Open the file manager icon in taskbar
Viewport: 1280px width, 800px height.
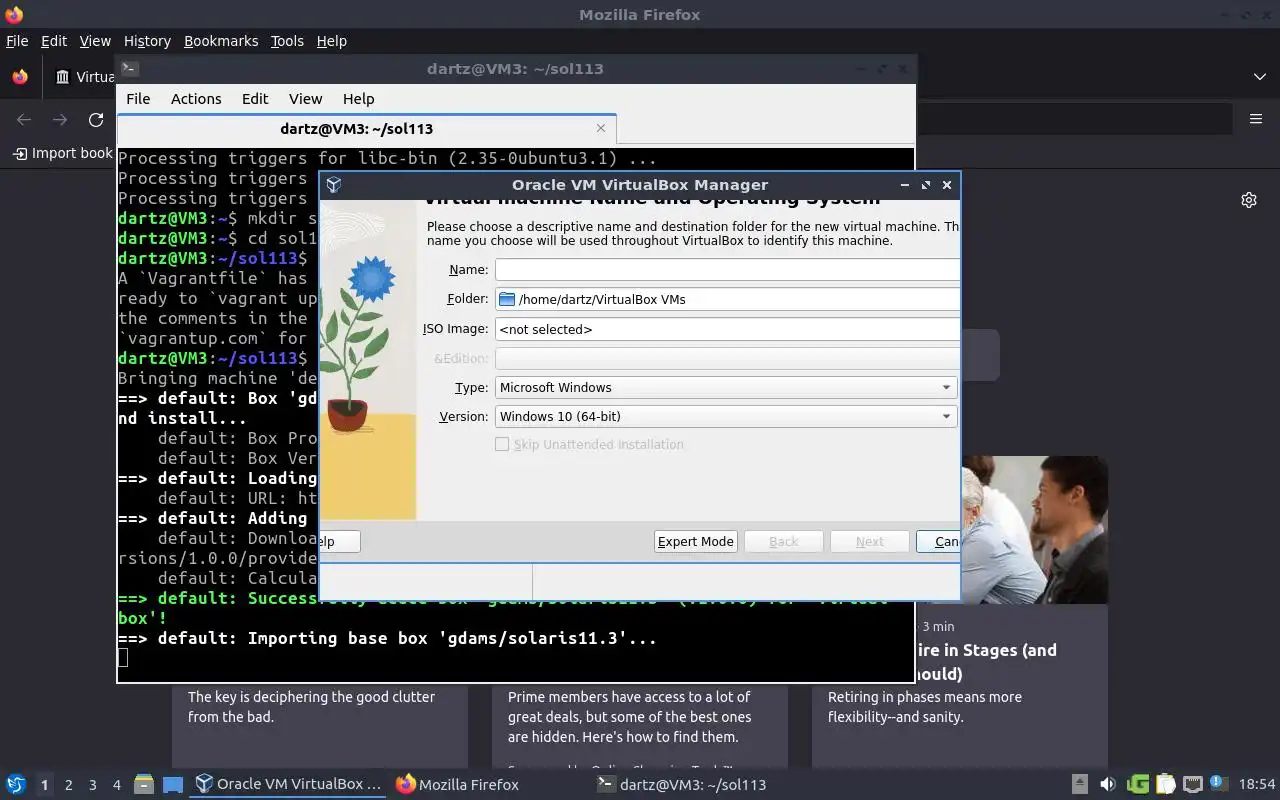coord(143,784)
